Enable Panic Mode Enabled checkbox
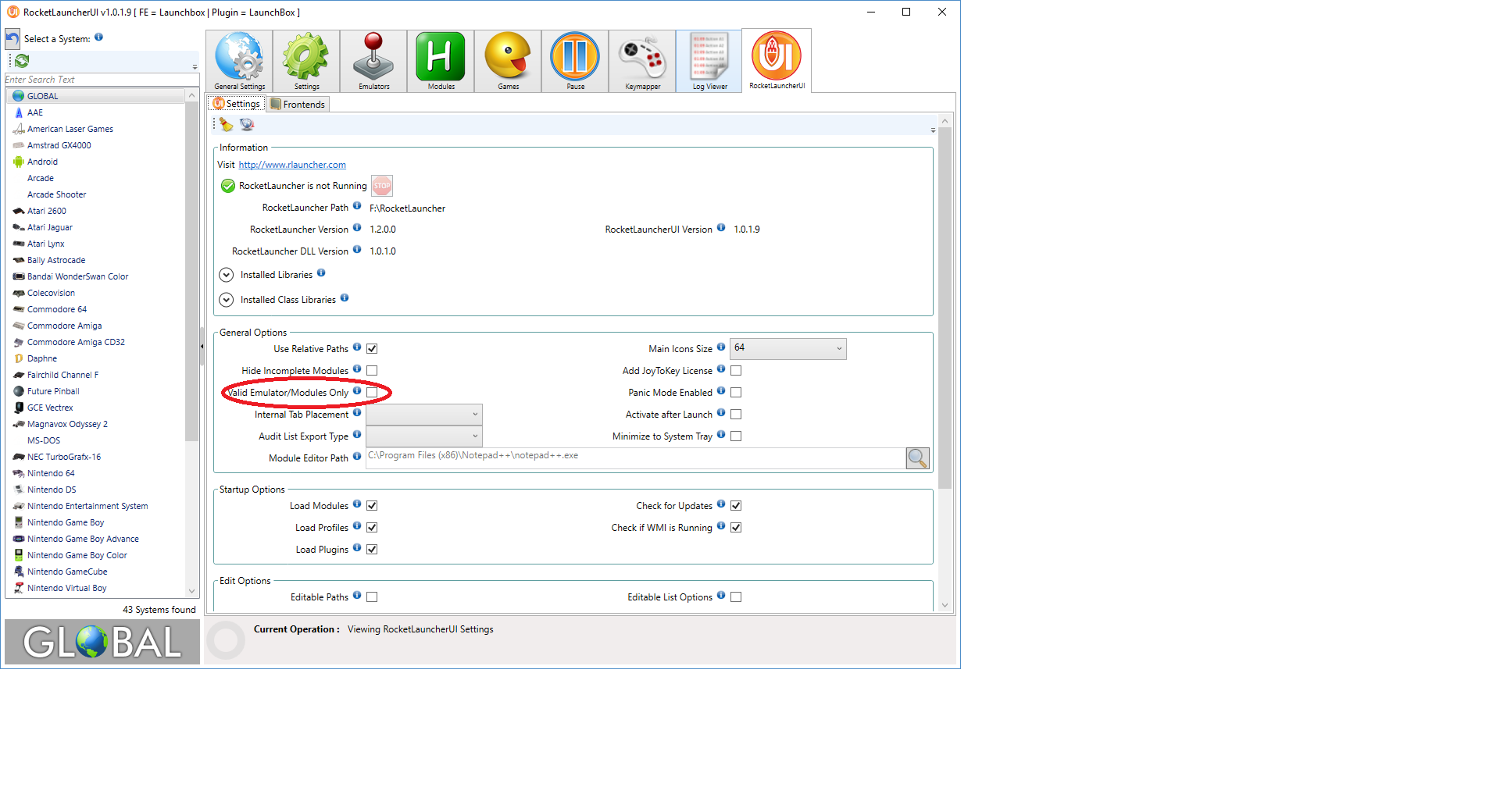The width and height of the screenshot is (1500, 812). pyautogui.click(x=736, y=393)
